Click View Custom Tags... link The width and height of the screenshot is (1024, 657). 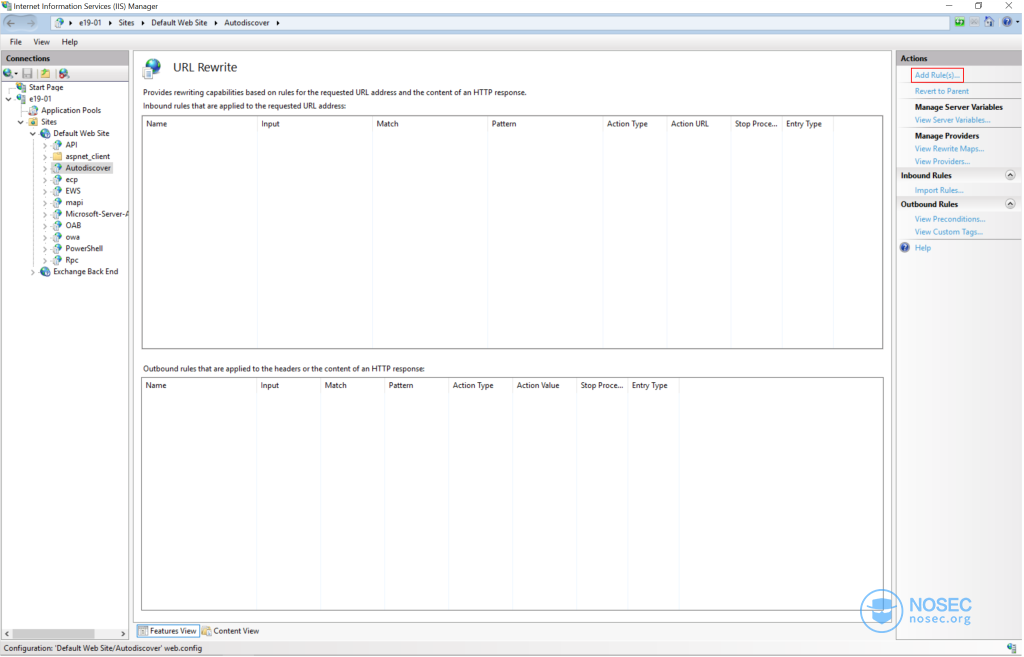[x=949, y=232]
